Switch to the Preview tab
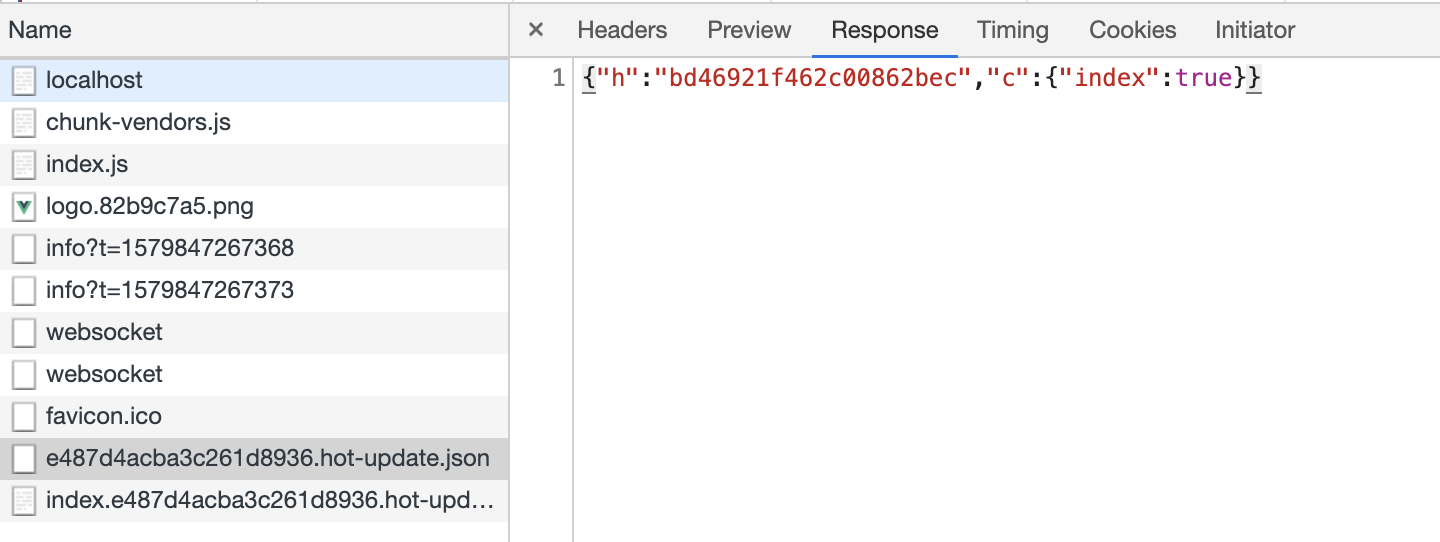Viewport: 1440px width, 542px height. (x=749, y=30)
